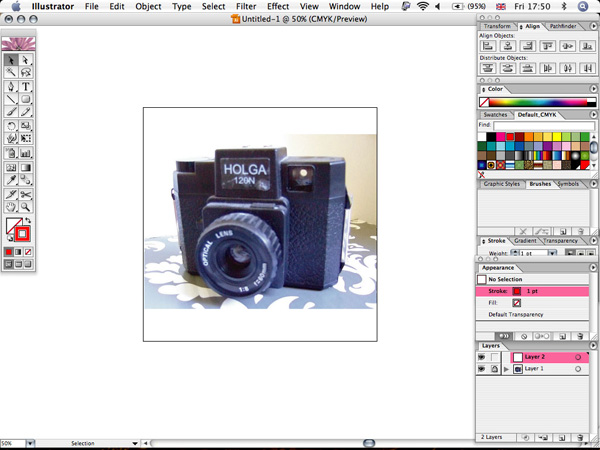Image resolution: width=600 pixels, height=450 pixels.
Task: Select the Type tool
Action: pos(26,86)
